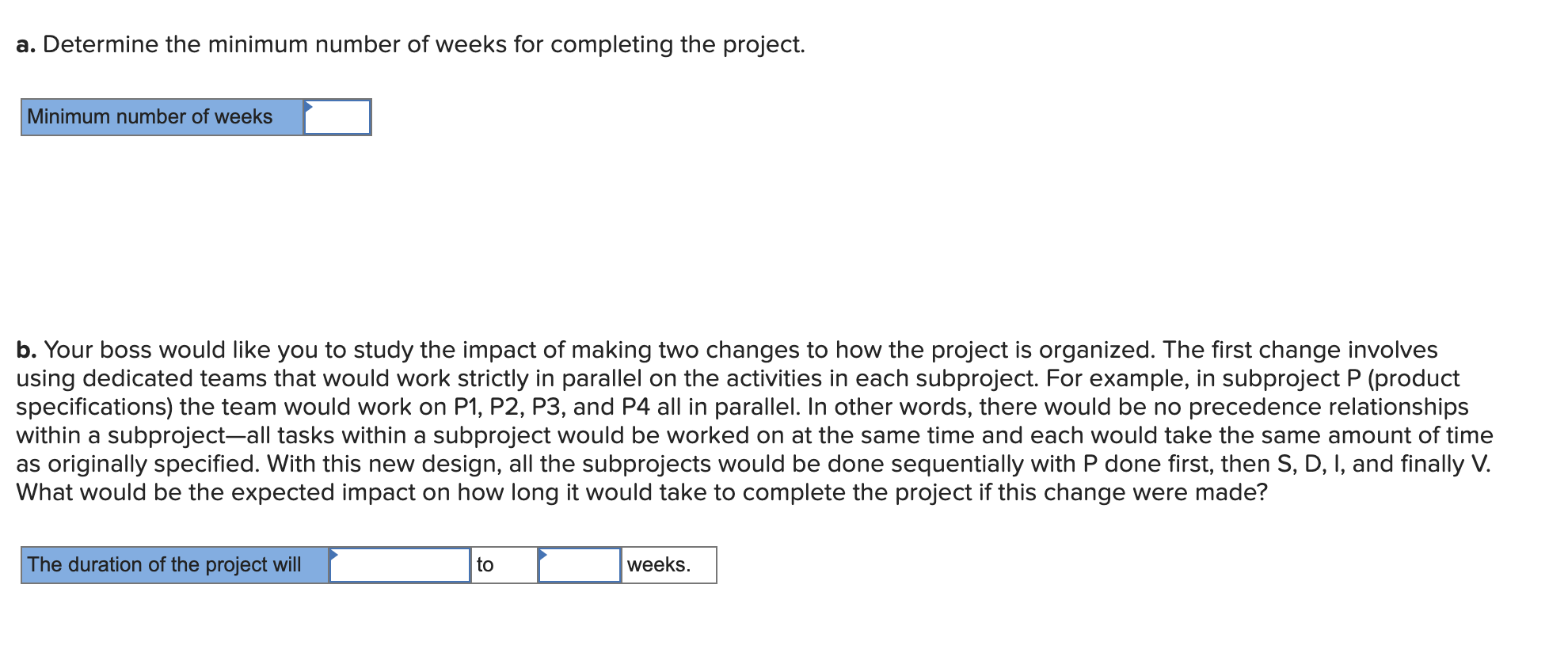Select the word to between the two blanks
Image resolution: width=1568 pixels, height=649 pixels.
[484, 564]
